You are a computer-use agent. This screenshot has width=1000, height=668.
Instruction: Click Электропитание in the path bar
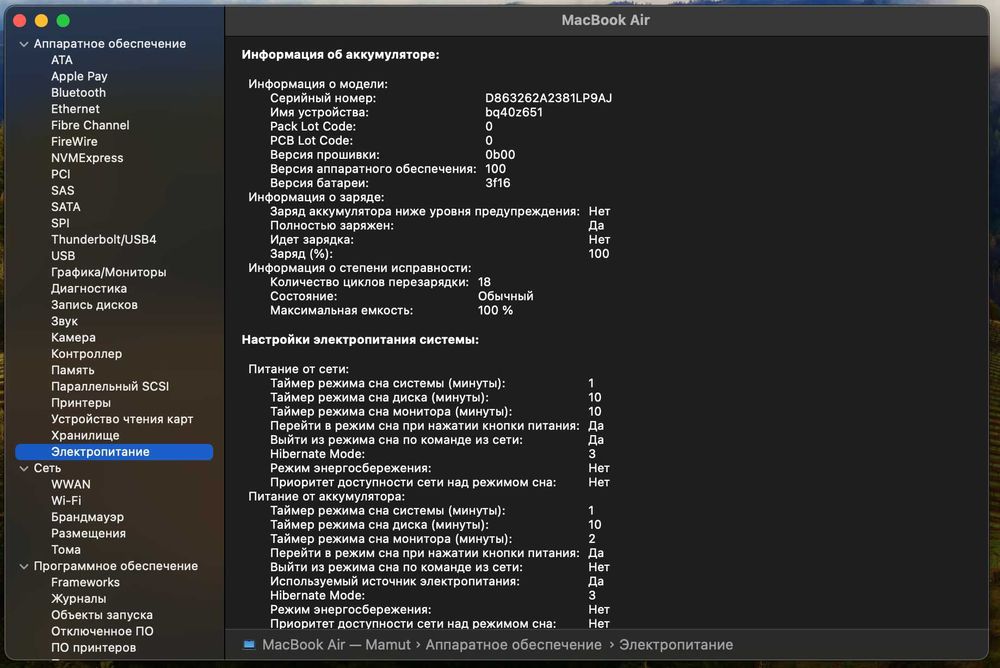[x=676, y=645]
